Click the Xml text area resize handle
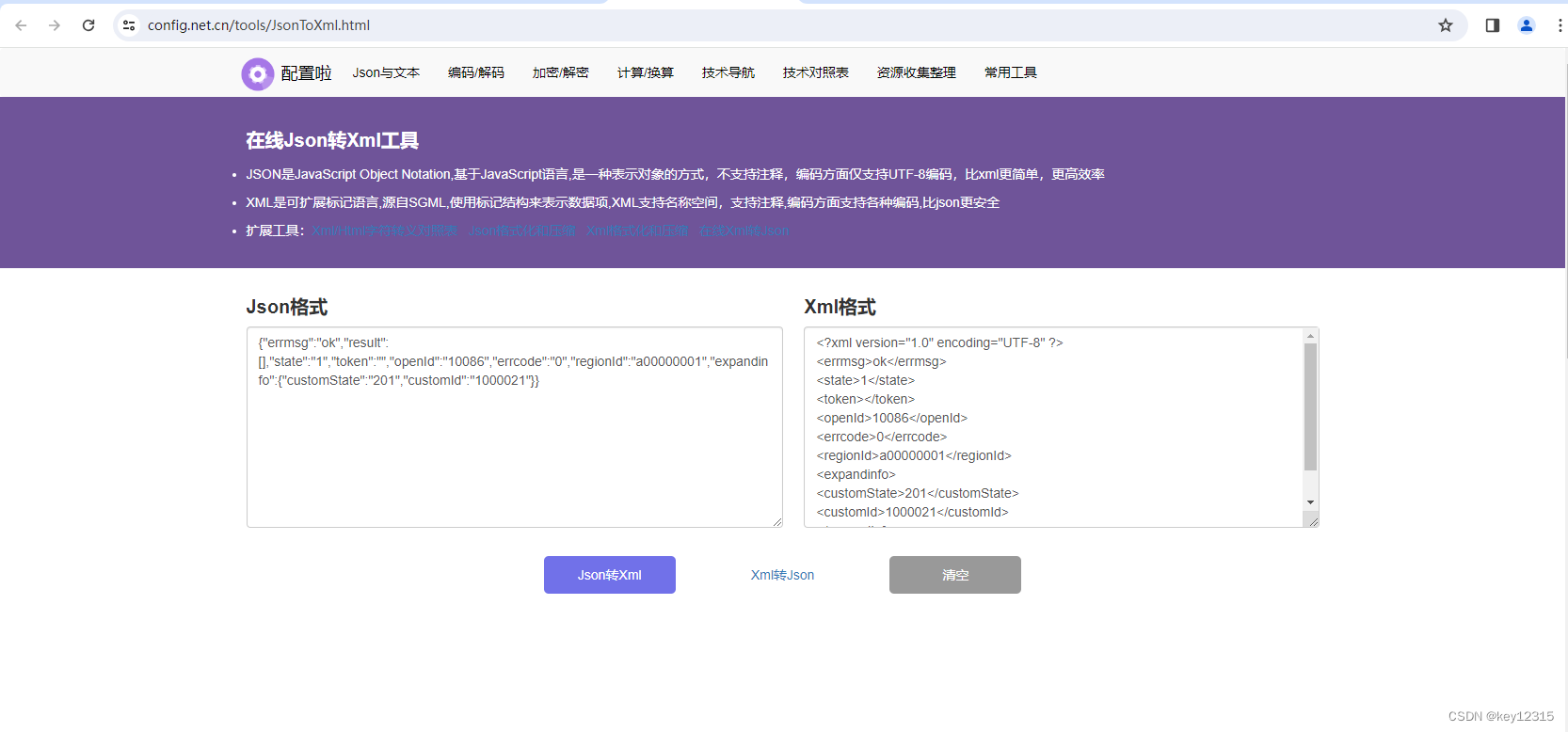Image resolution: width=1568 pixels, height=732 pixels. coord(1313,521)
